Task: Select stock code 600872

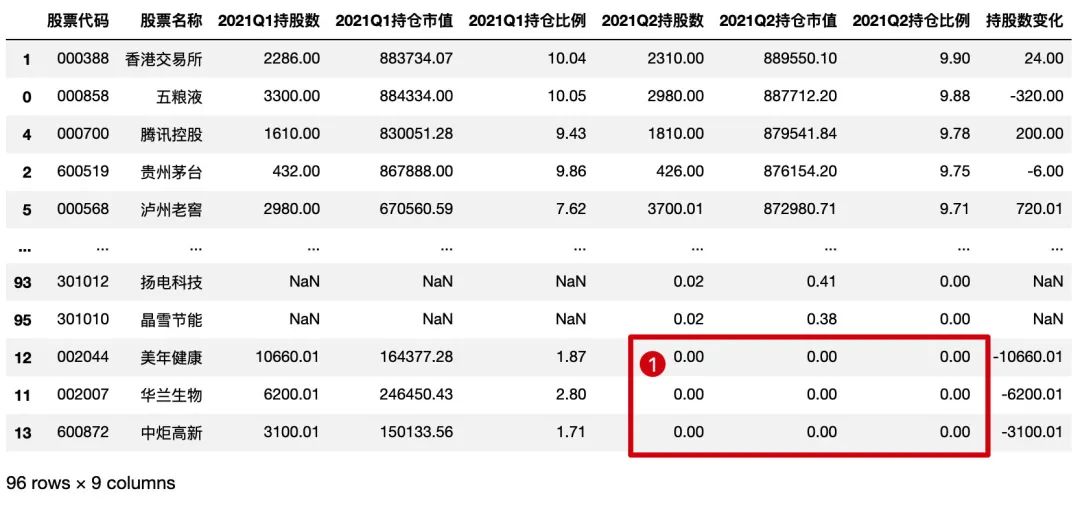Action: (83, 432)
